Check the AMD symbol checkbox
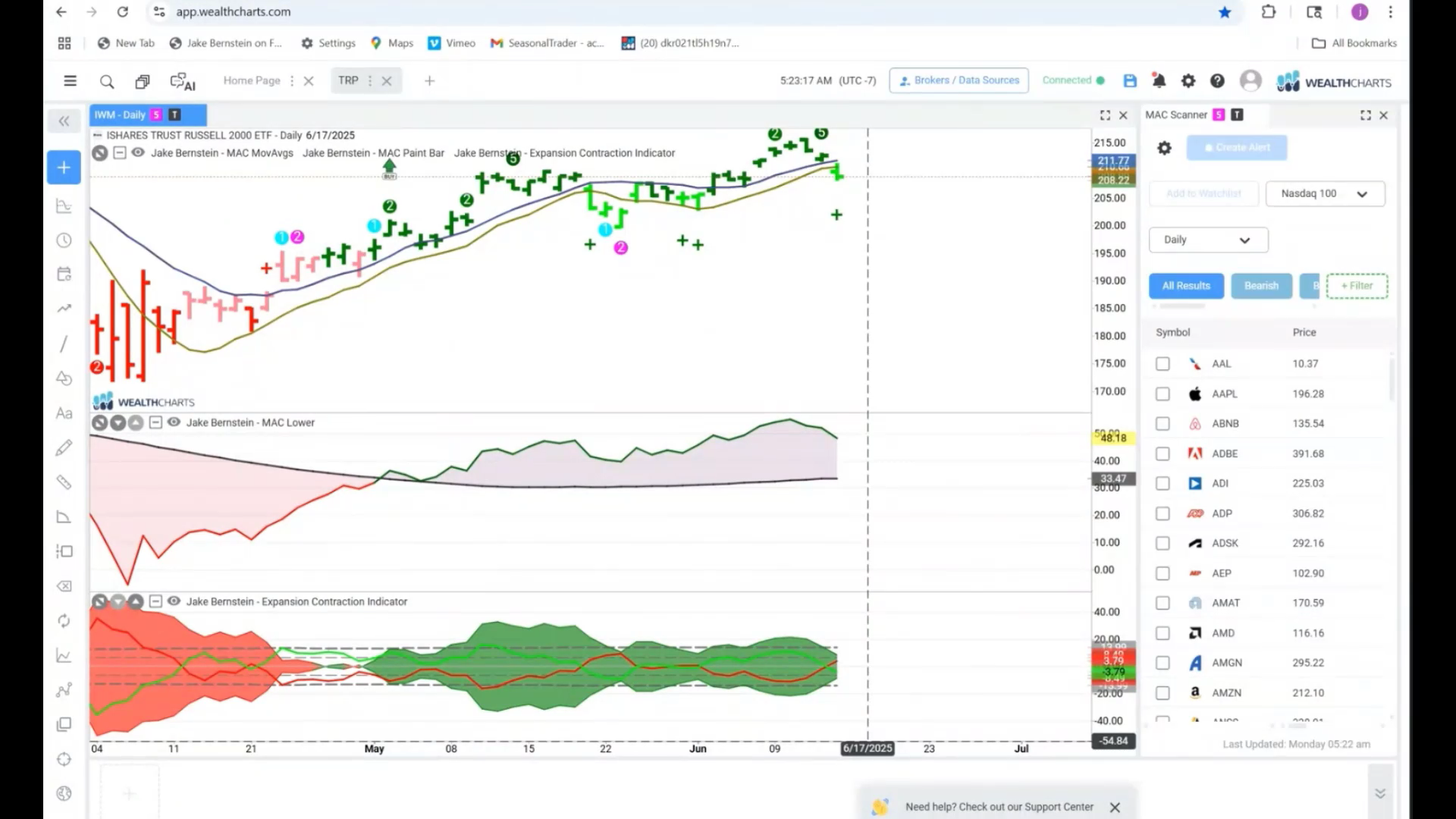Image resolution: width=1456 pixels, height=819 pixels. pos(1163,633)
